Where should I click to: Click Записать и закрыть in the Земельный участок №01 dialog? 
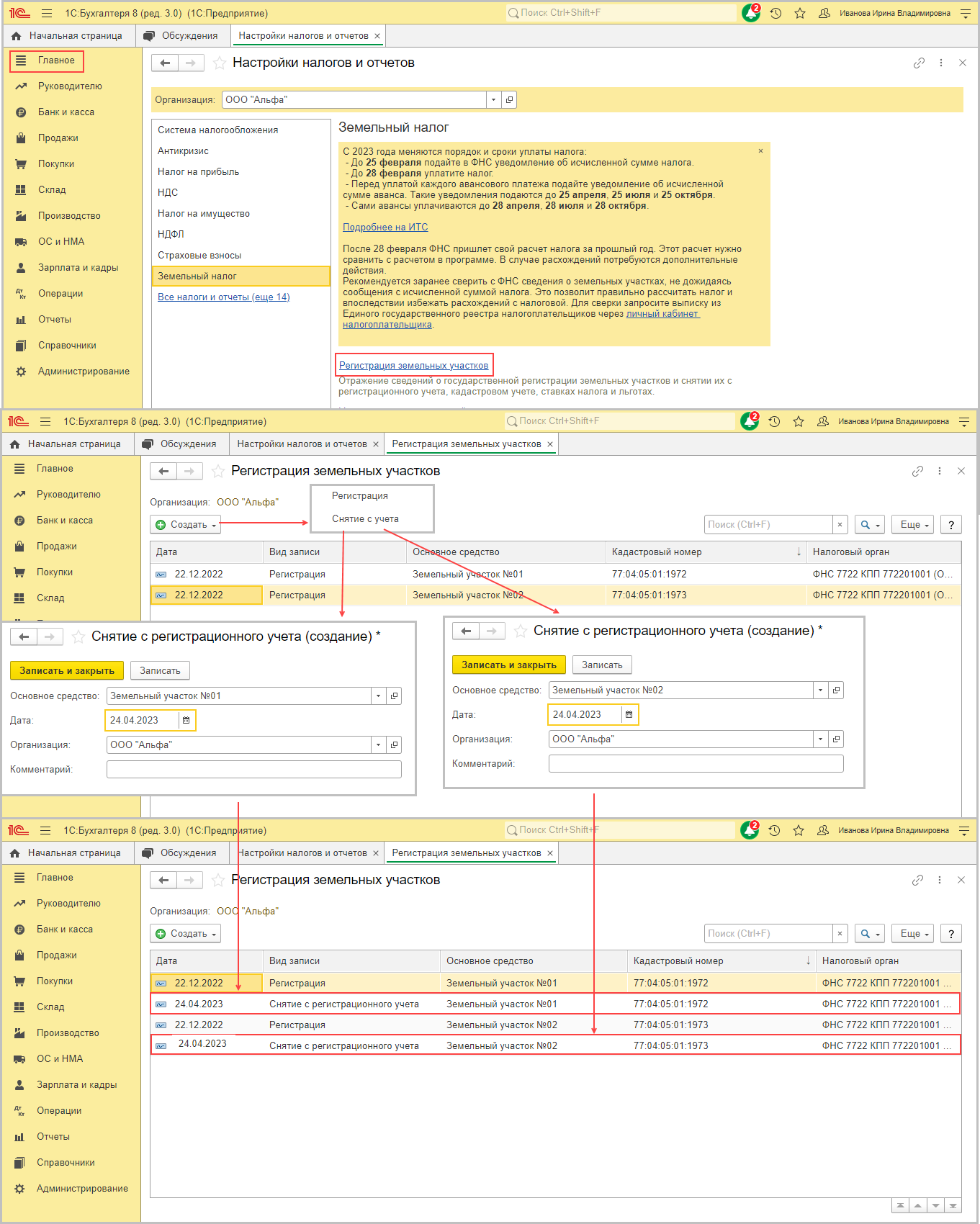pos(67,671)
